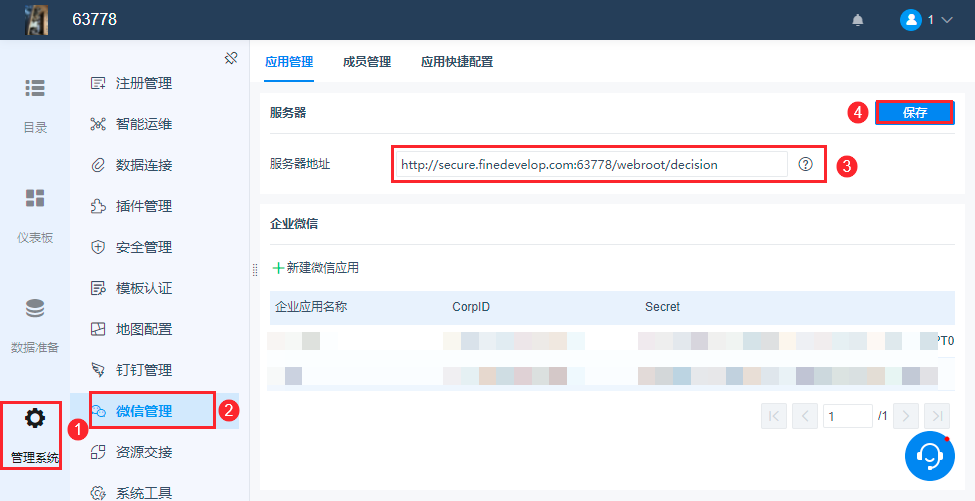The height and width of the screenshot is (501, 975).
Task: Switch to the 成员管理 tab
Action: (367, 62)
